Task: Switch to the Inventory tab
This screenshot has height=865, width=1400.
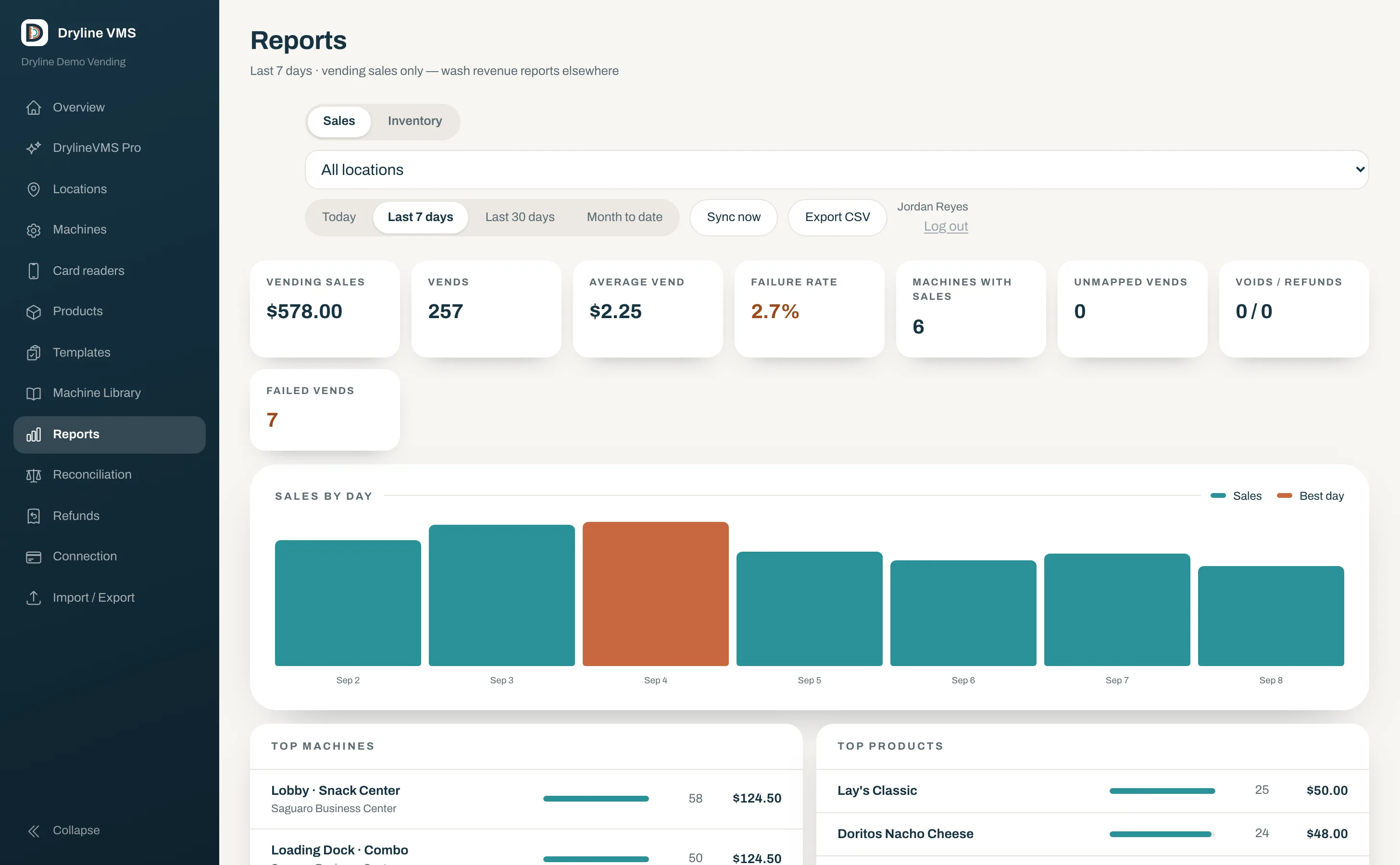Action: point(415,121)
